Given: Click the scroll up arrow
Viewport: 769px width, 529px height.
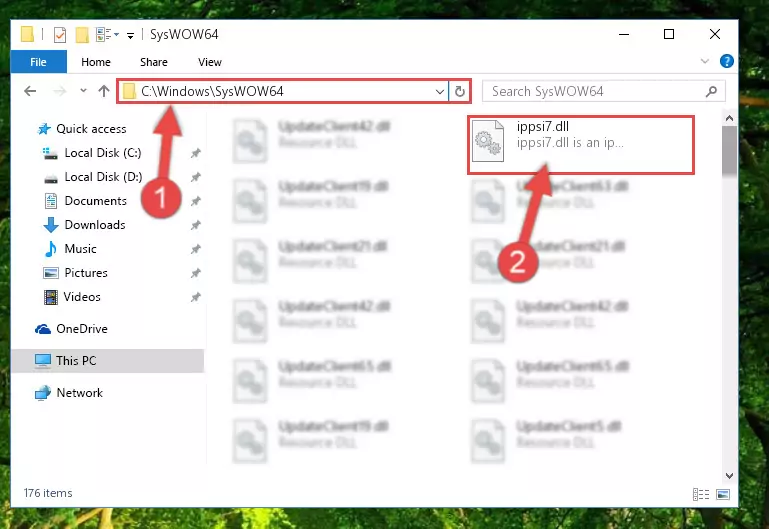Looking at the screenshot, I should click(729, 118).
